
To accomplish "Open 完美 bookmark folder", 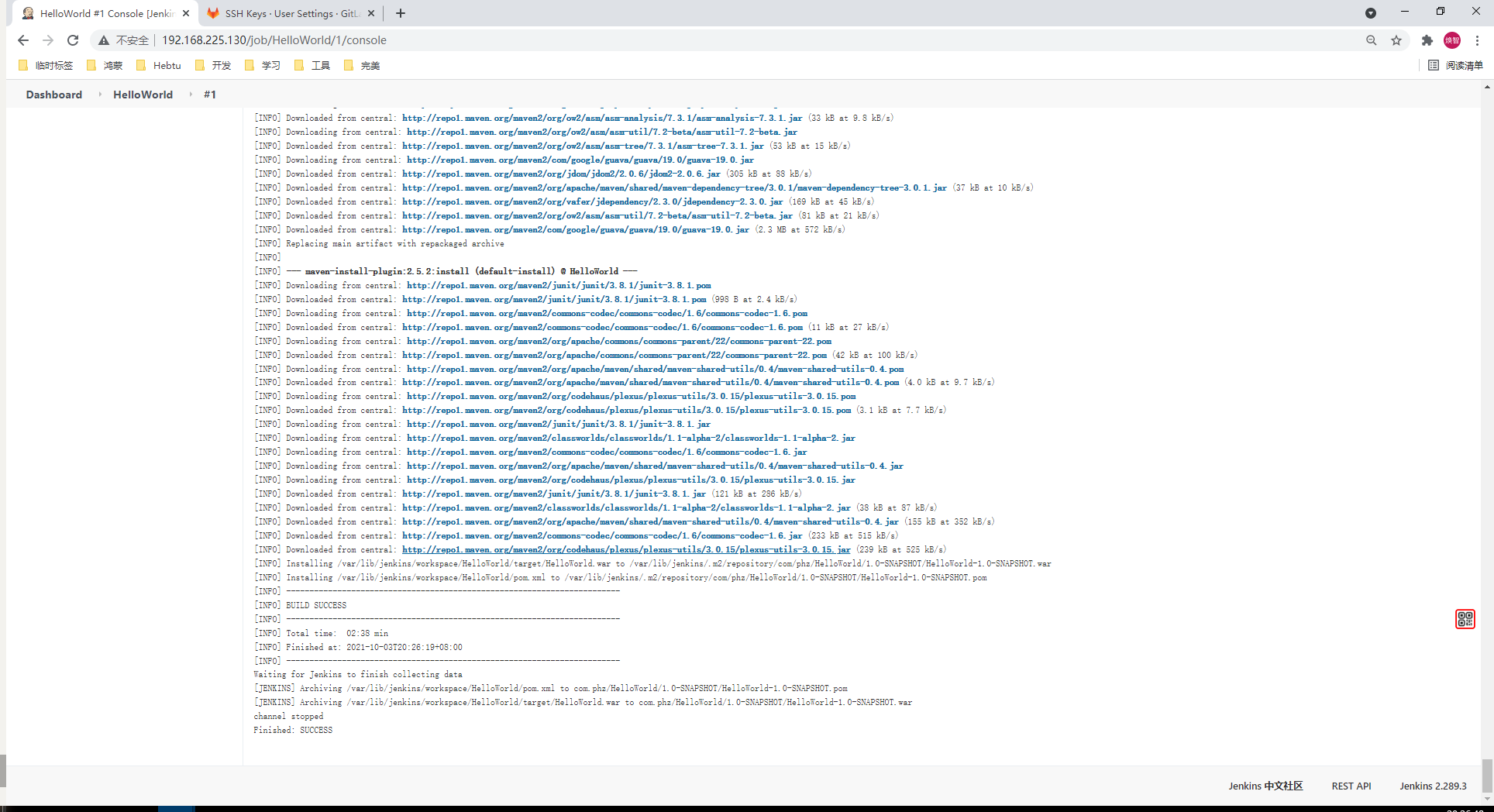I will tap(362, 65).
